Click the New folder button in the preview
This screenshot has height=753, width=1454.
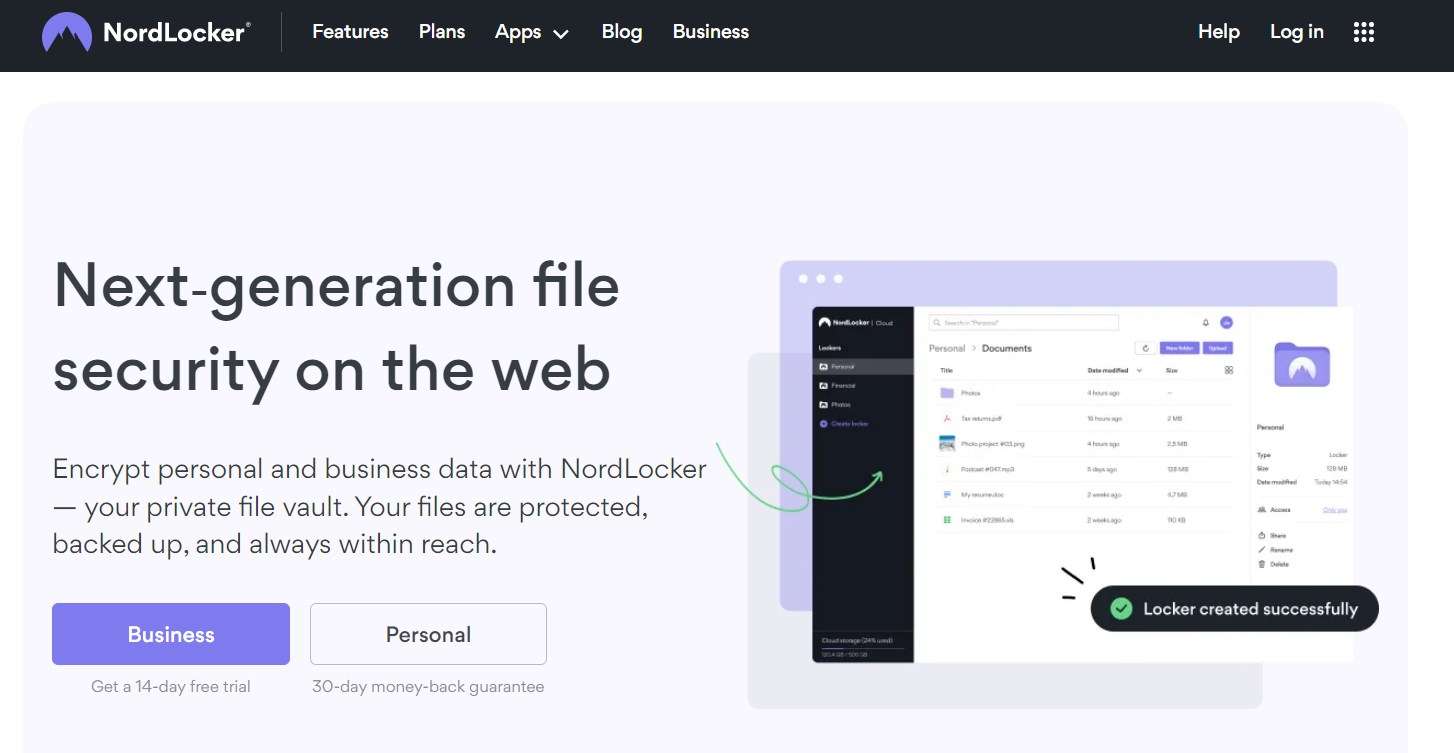click(x=1180, y=348)
